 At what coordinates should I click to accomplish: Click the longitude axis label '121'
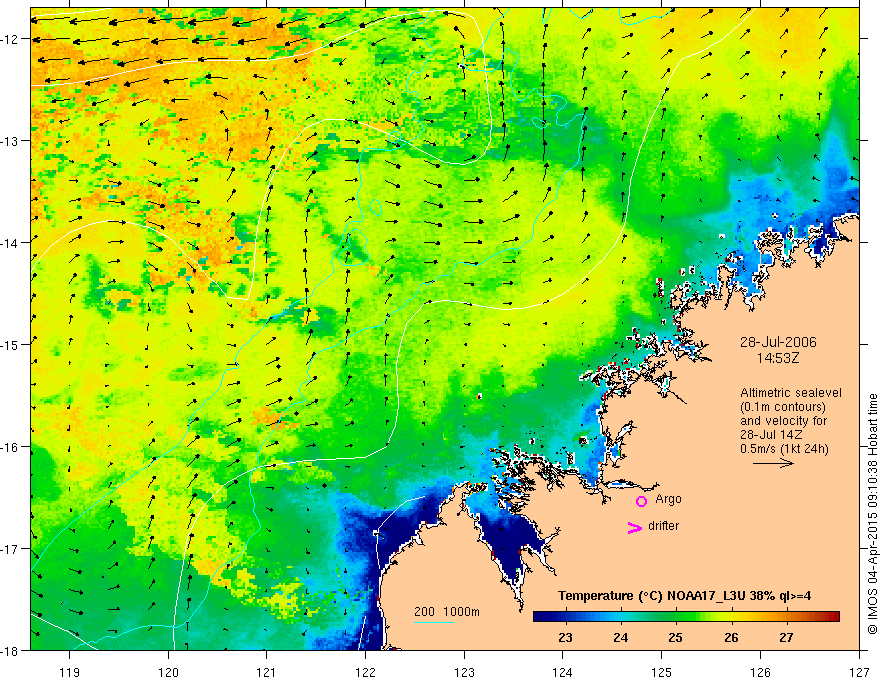click(x=267, y=672)
